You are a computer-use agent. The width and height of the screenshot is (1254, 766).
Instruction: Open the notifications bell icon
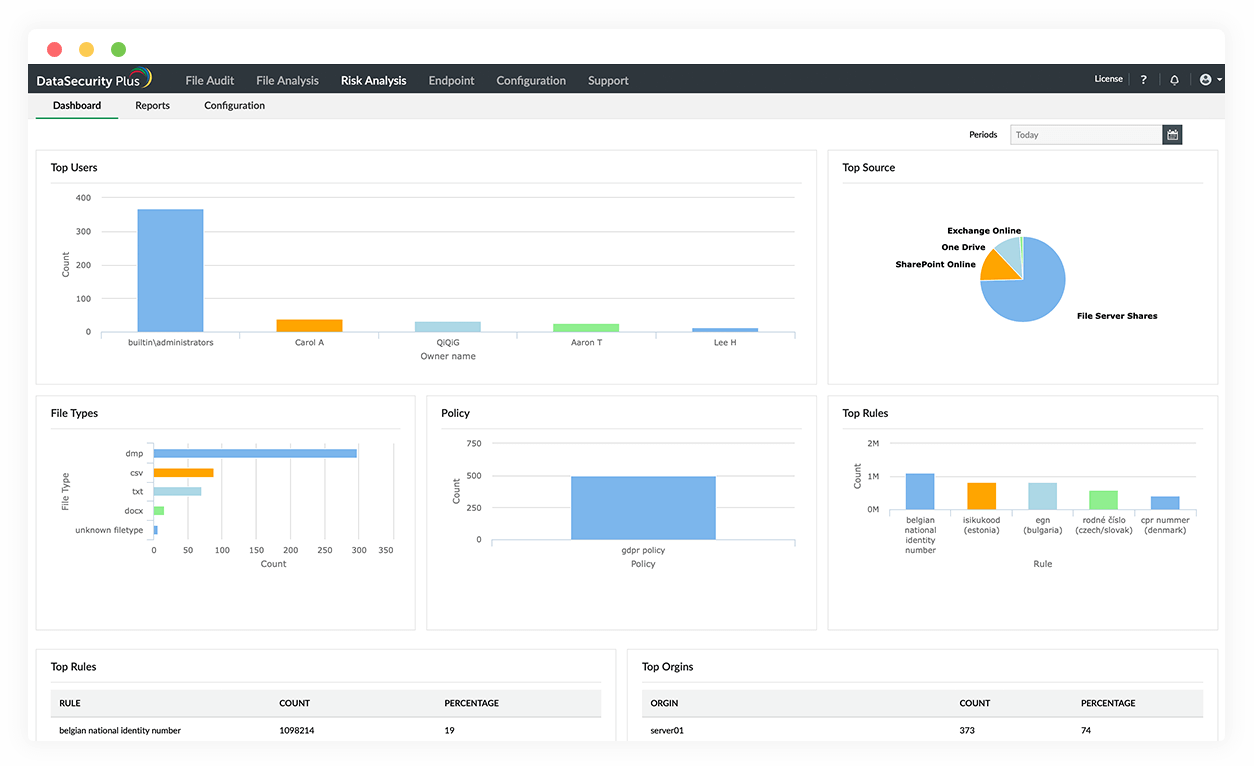click(x=1174, y=79)
